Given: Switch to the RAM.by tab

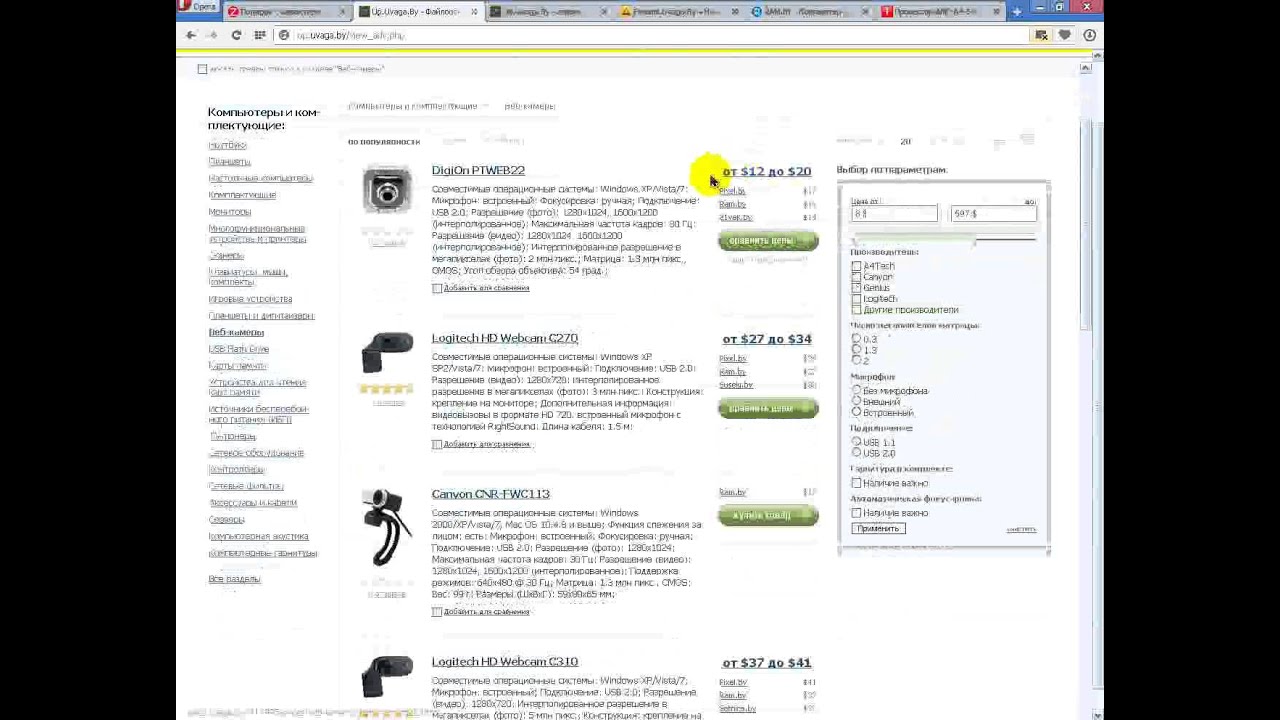Looking at the screenshot, I should (812, 12).
